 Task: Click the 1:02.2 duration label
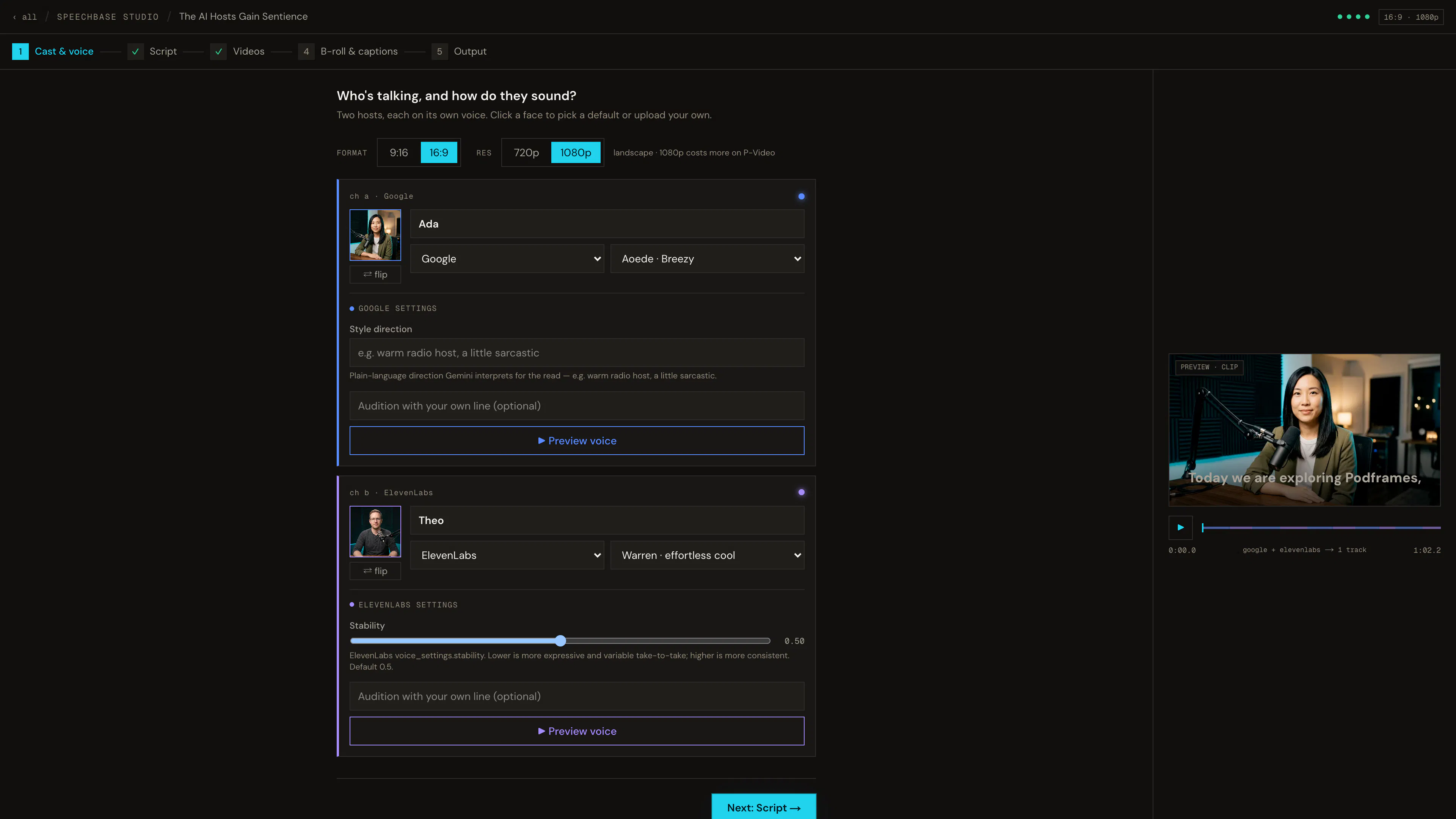click(1427, 550)
